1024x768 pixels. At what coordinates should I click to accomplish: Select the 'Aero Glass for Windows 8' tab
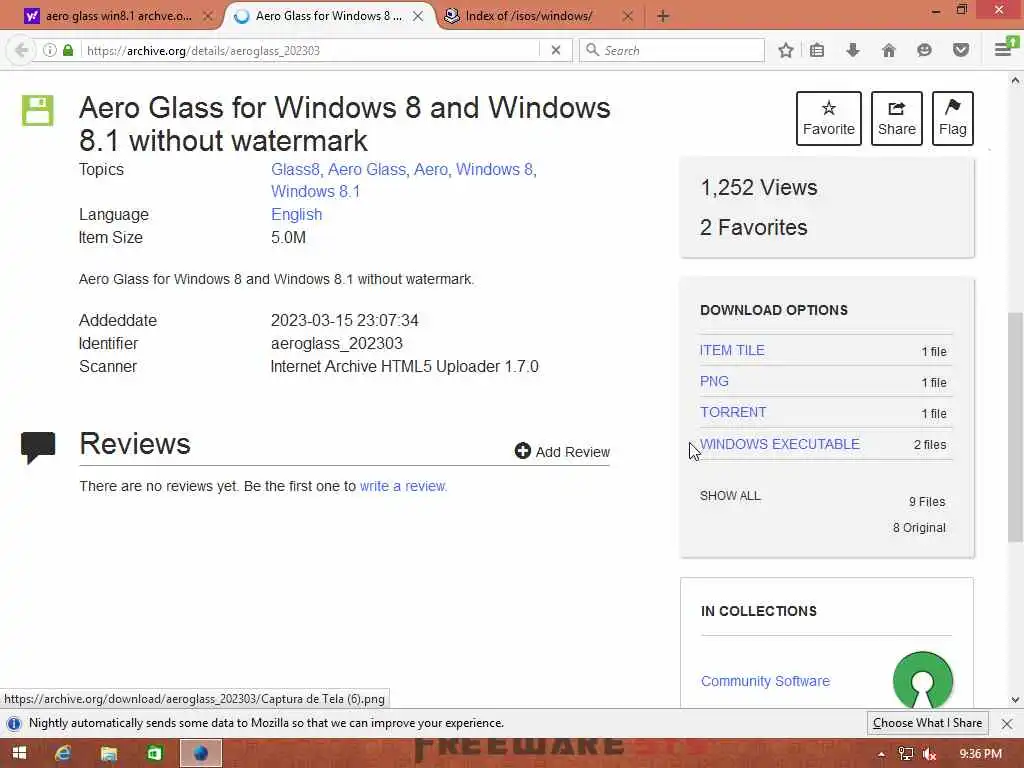[x=328, y=16]
